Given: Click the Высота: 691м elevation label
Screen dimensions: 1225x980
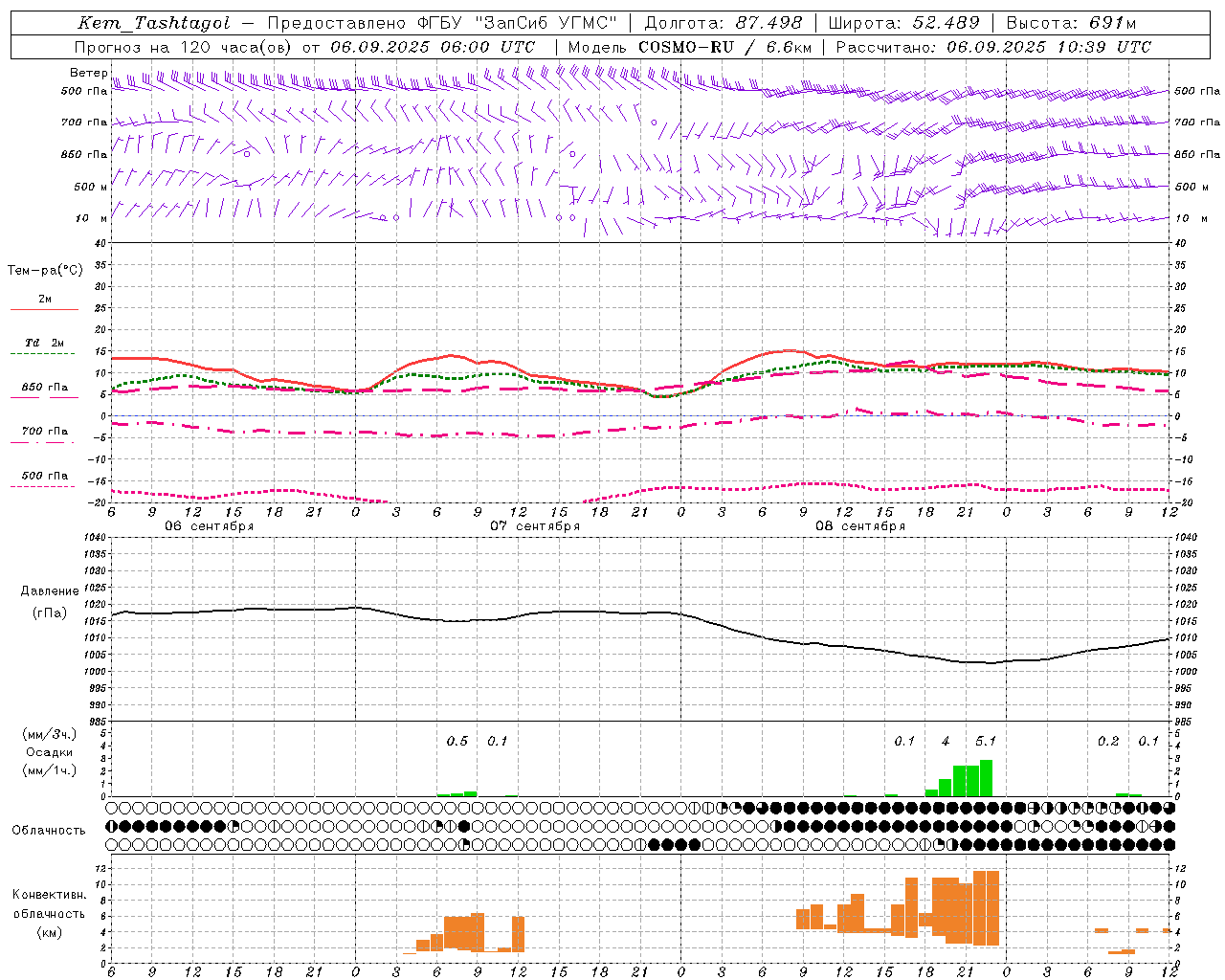Looking at the screenshot, I should click(1071, 23).
